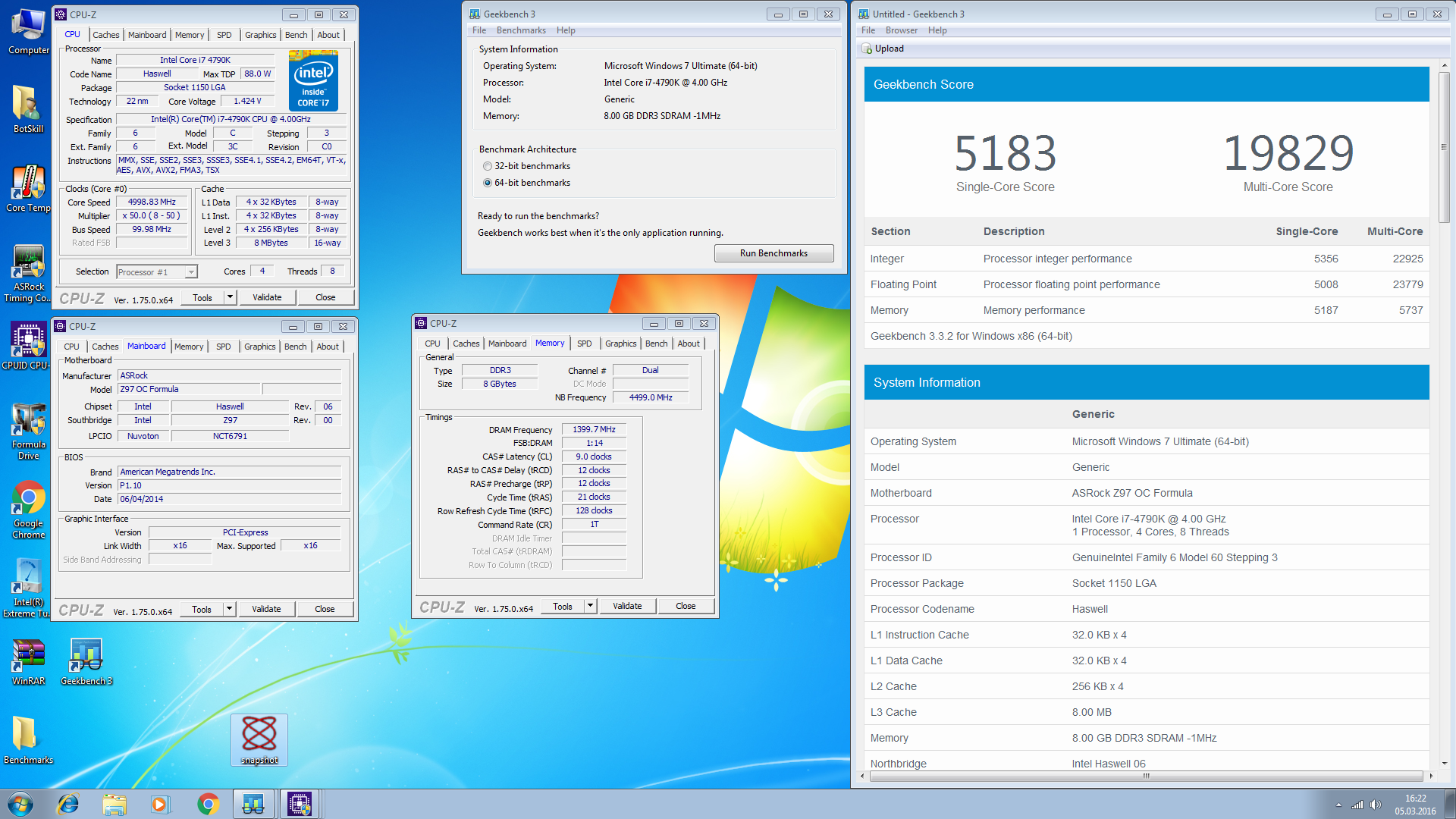Launch Google Chrome from the desktop
Screen dimensions: 1456x819
(29, 510)
